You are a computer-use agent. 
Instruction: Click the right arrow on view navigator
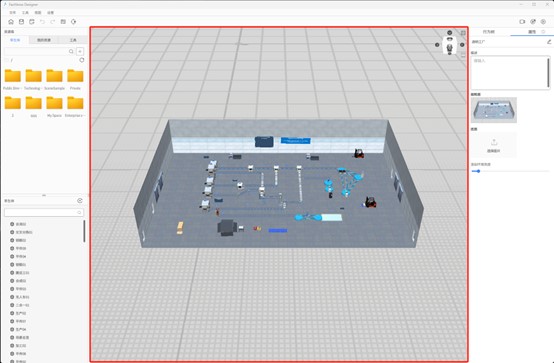462,45
